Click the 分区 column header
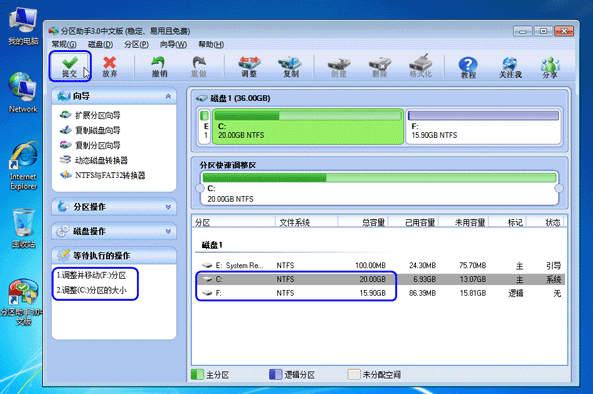 (234, 222)
